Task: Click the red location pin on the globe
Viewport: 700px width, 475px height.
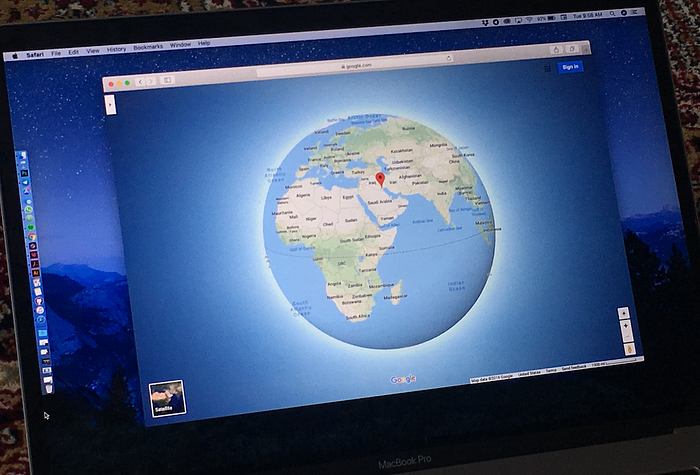Action: coord(380,179)
